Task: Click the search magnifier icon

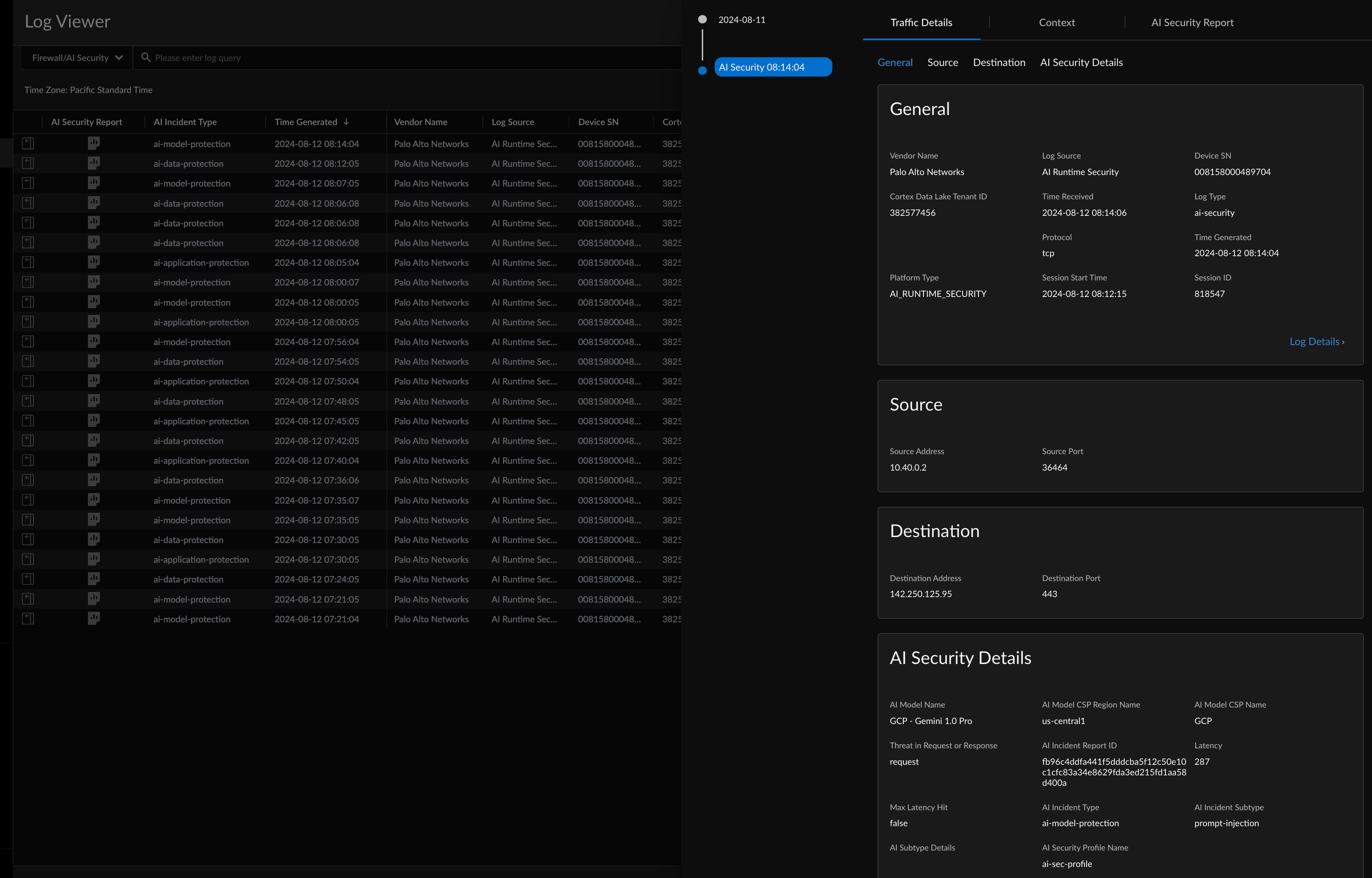Action: pyautogui.click(x=145, y=58)
